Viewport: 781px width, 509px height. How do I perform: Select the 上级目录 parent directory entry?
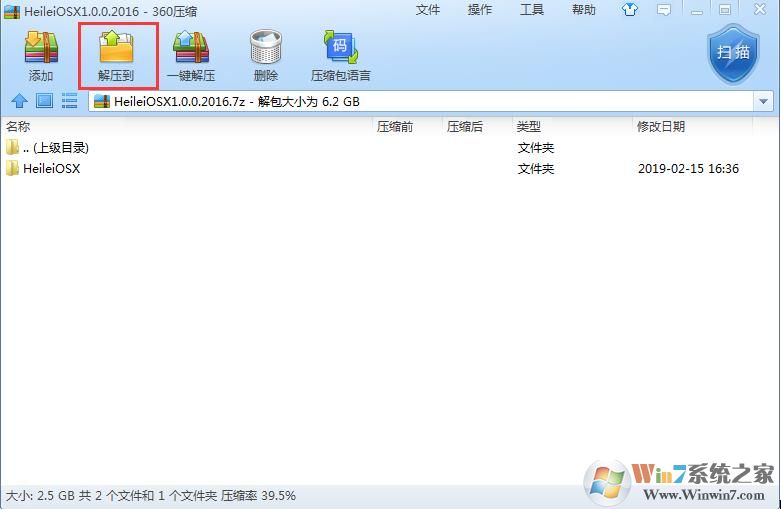pos(390,147)
